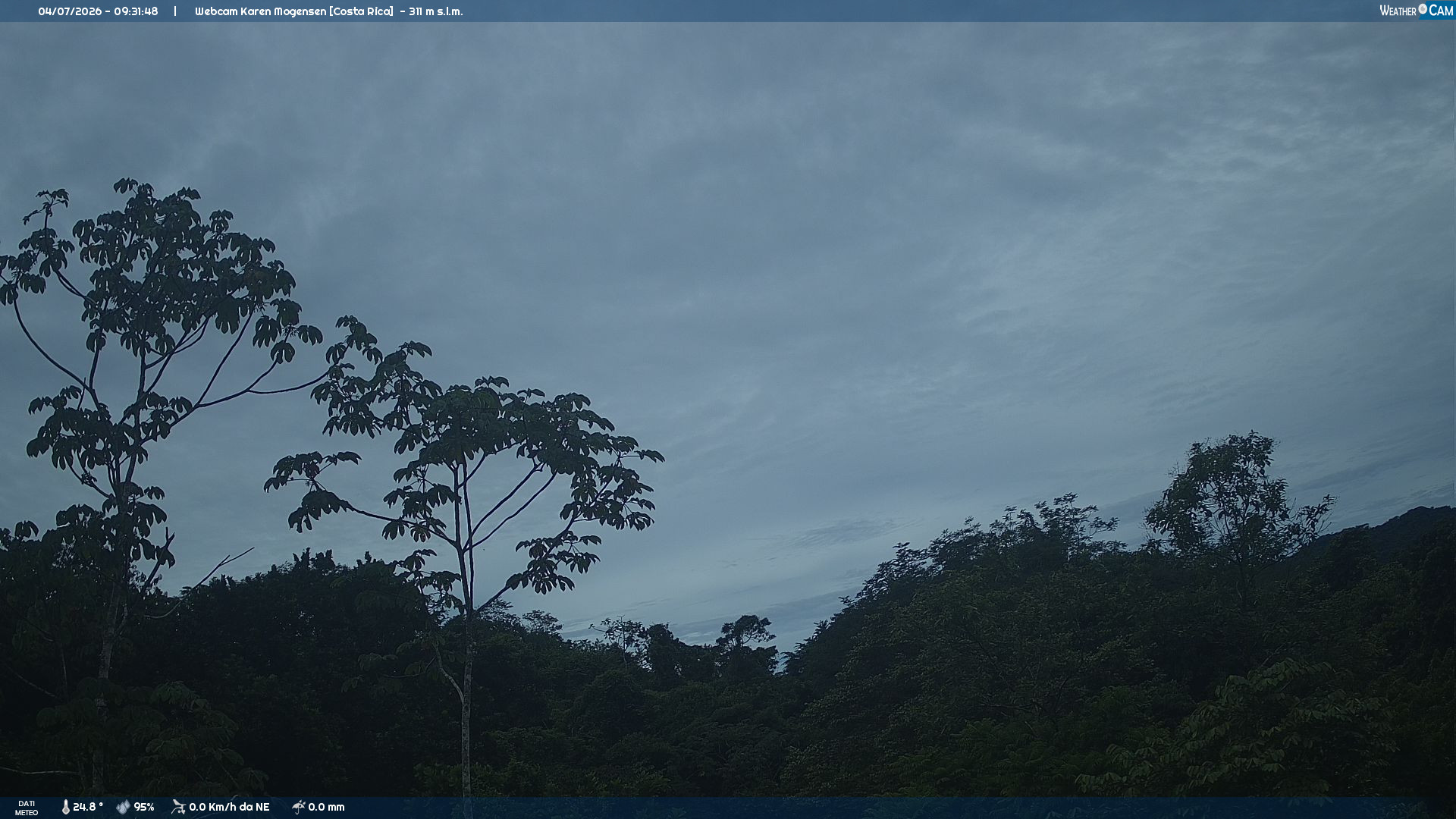Select the timestamp 04/07/2026 - 09:31:48
Image resolution: width=1456 pixels, height=819 pixels.
[98, 11]
